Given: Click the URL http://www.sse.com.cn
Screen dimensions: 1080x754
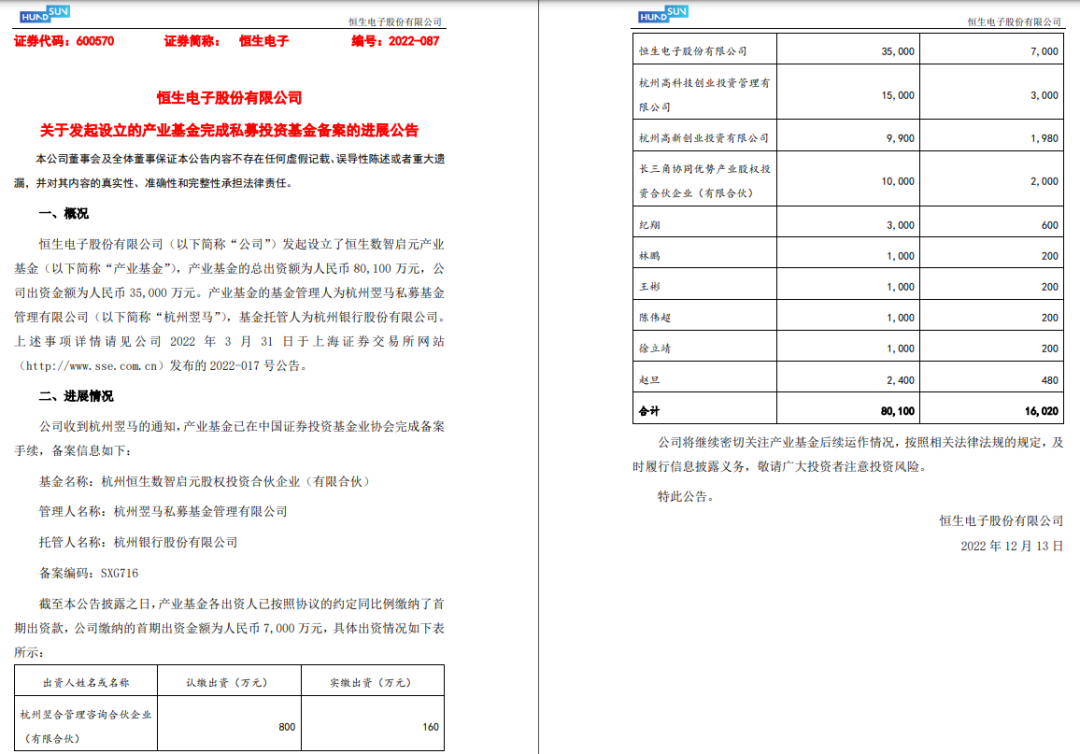Looking at the screenshot, I should [x=92, y=366].
